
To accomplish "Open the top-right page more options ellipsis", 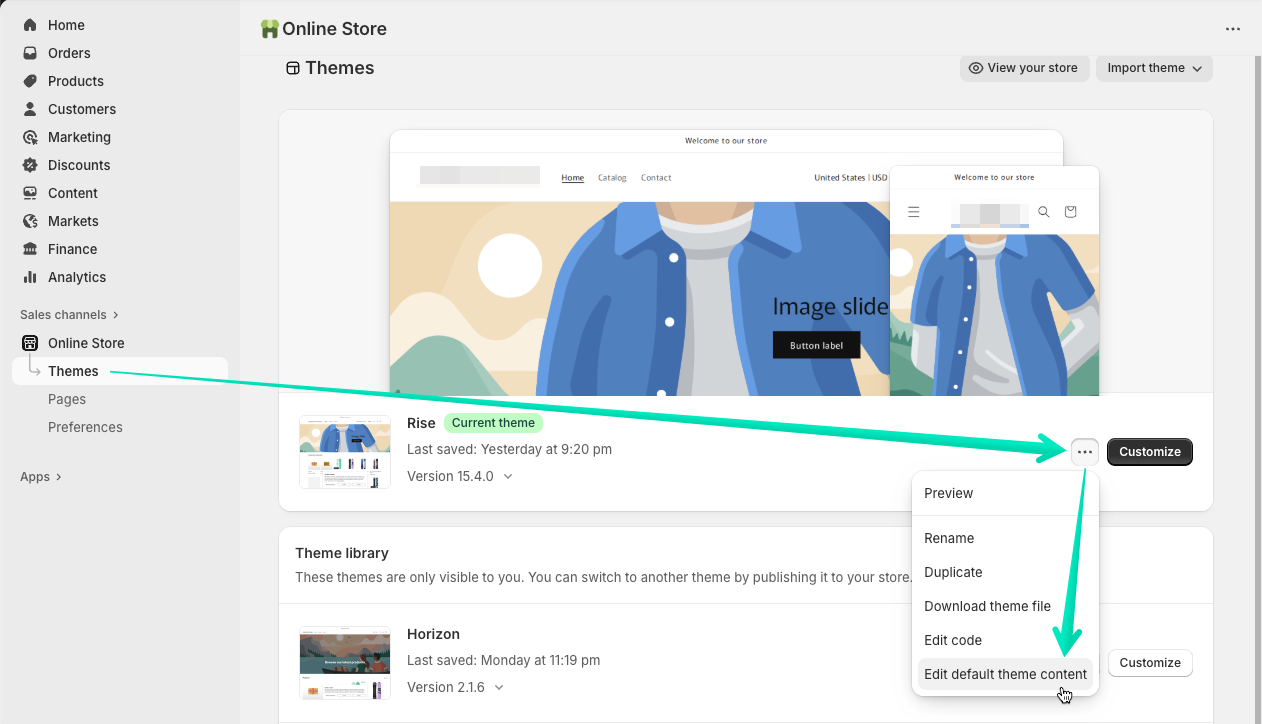I will click(x=1233, y=29).
